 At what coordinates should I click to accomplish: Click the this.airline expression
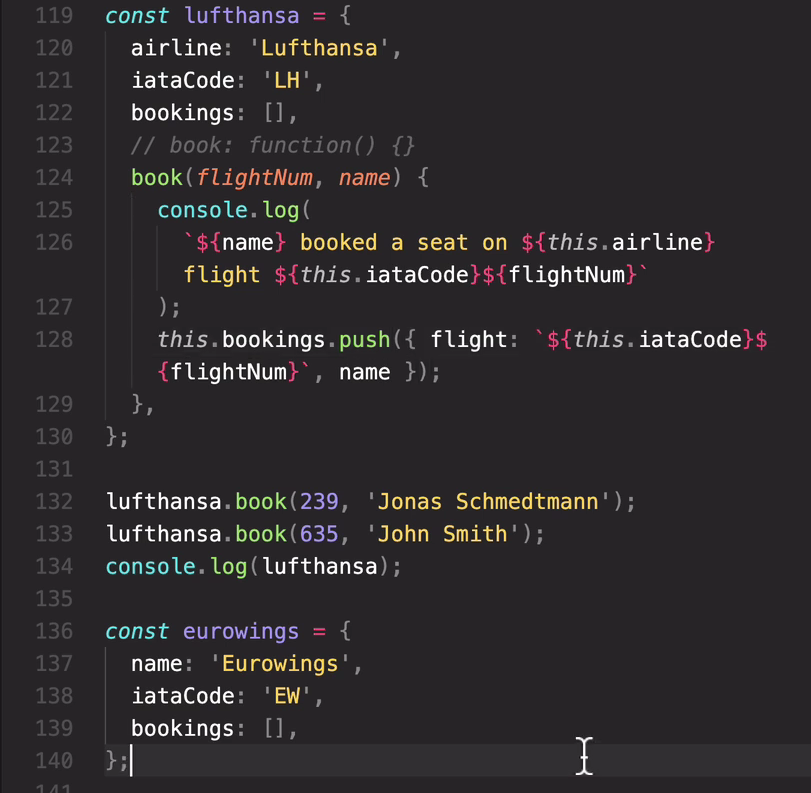click(x=625, y=243)
